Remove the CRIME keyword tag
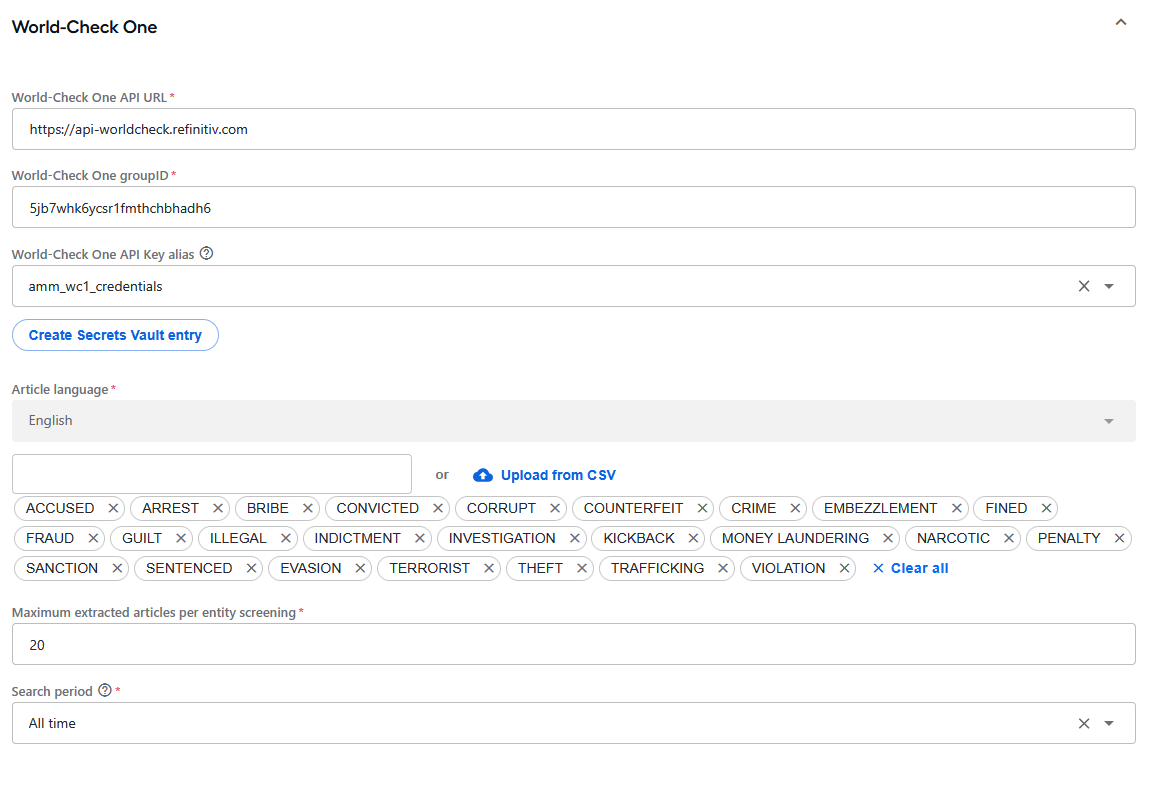The image size is (1150, 786). (x=795, y=508)
